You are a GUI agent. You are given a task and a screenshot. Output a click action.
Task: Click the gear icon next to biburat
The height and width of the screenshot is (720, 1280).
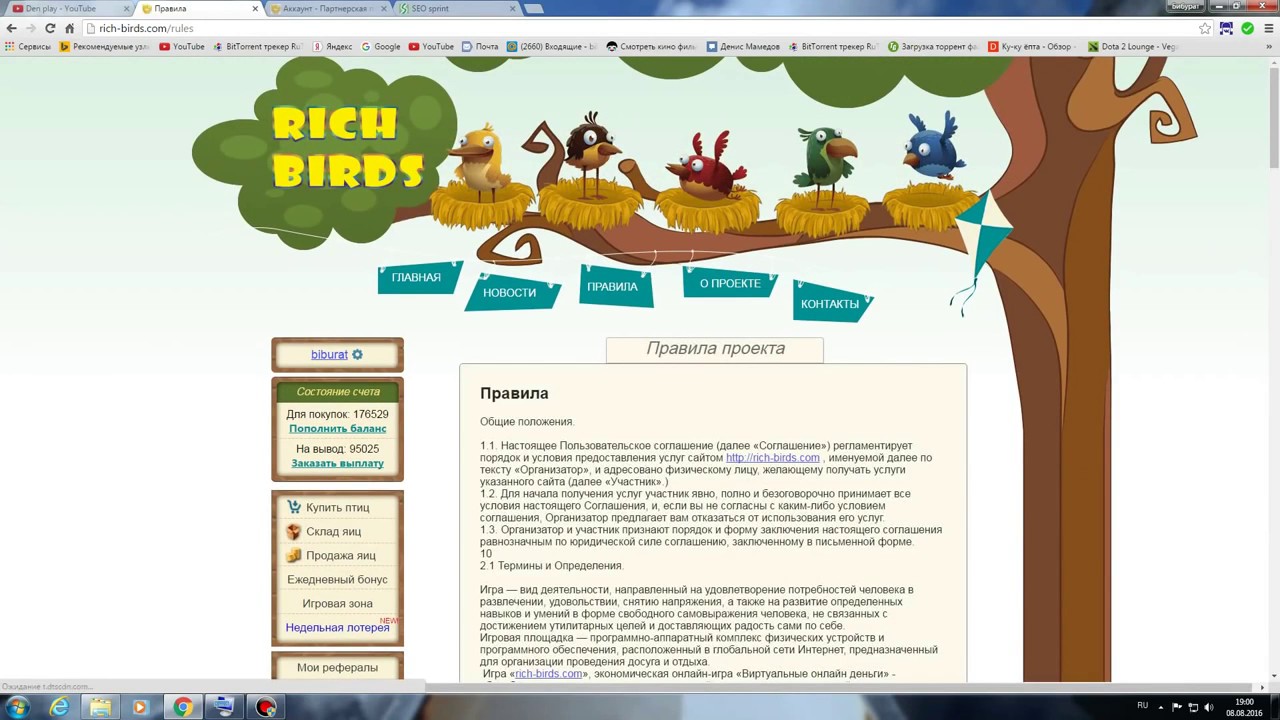357,355
